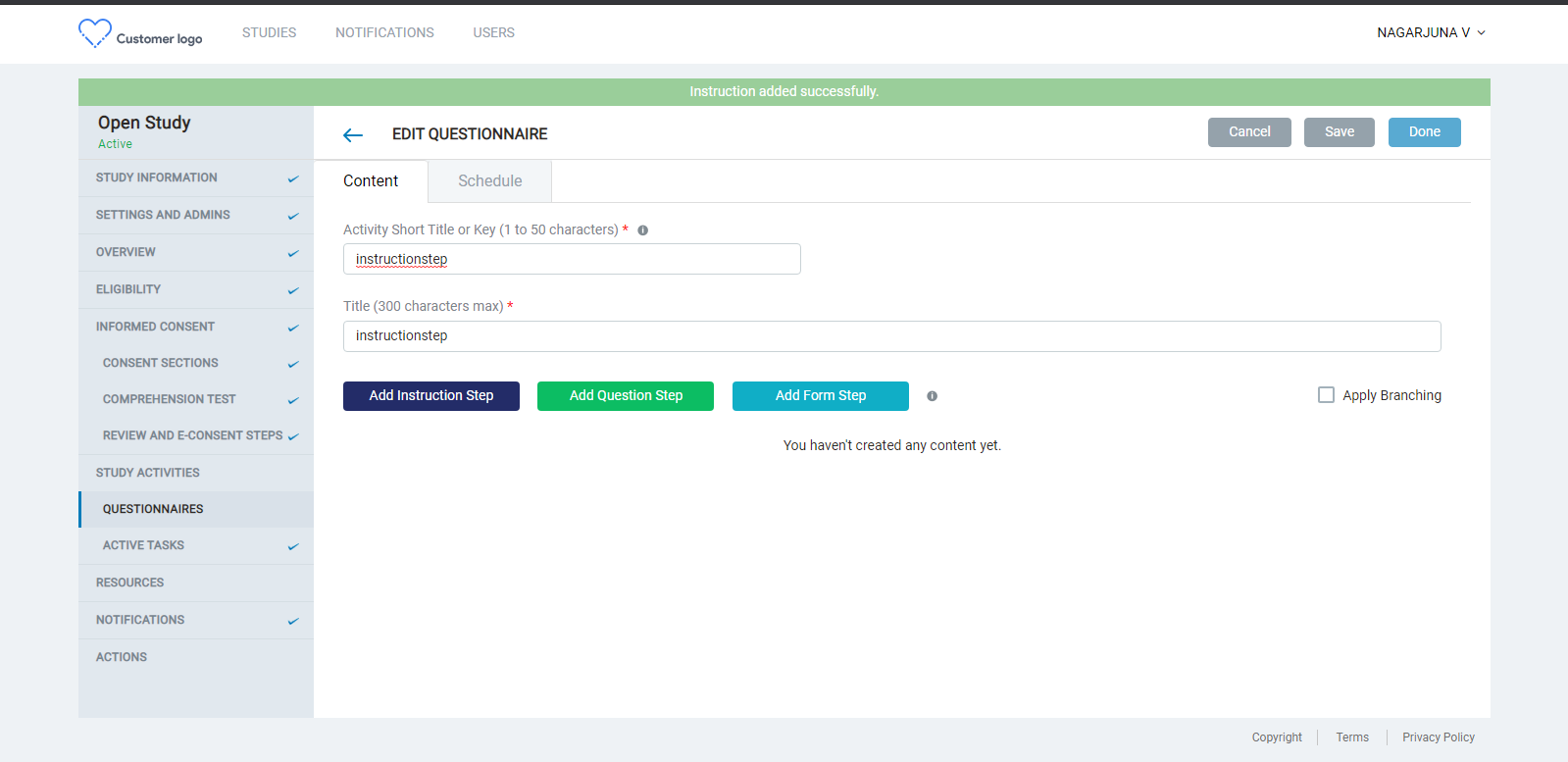Click the back arrow beside Edit Questionnaire
Viewport: 1568px width, 762px height.
click(353, 135)
